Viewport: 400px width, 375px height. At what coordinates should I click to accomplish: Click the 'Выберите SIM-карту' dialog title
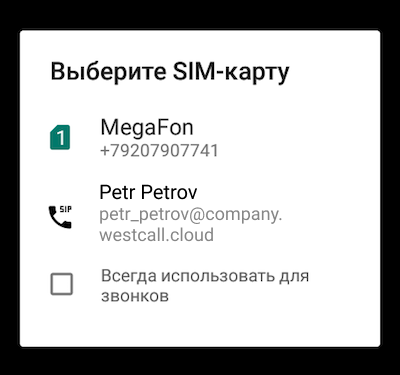(170, 72)
